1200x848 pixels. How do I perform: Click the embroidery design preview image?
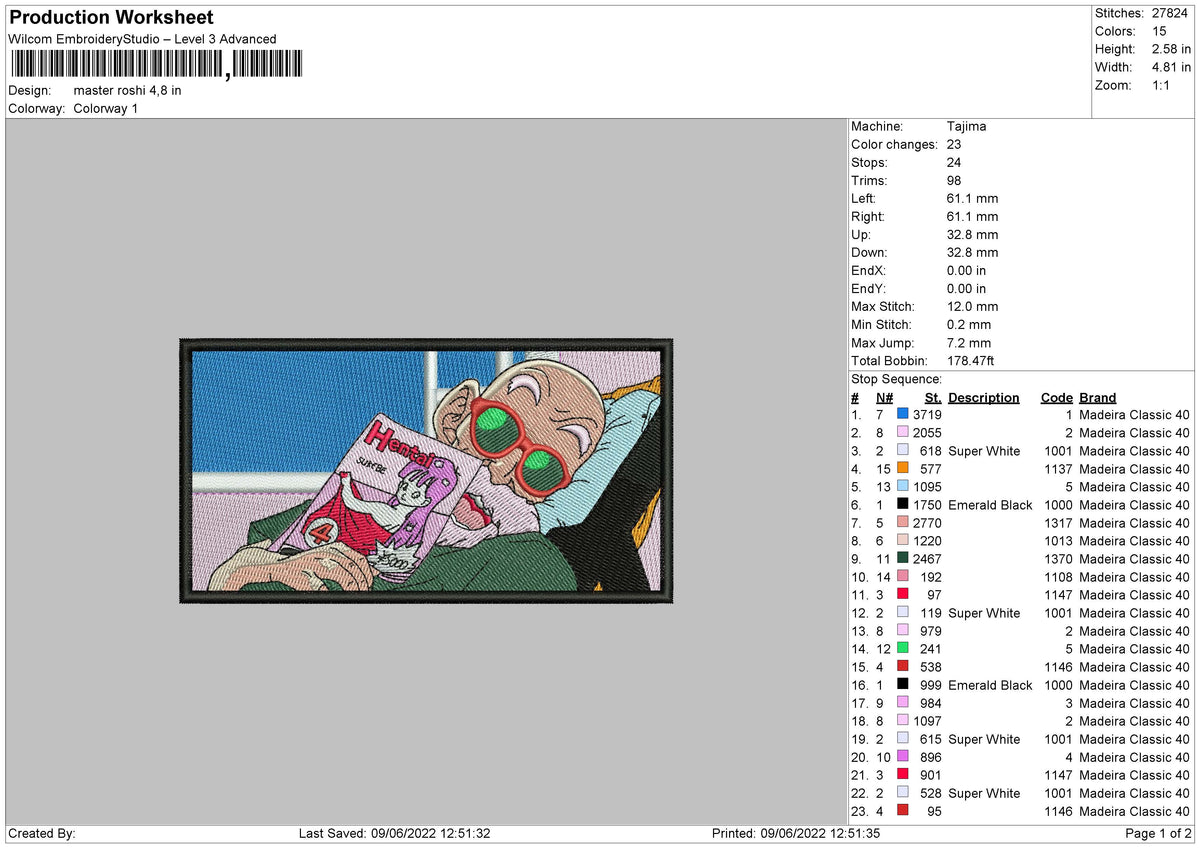424,472
